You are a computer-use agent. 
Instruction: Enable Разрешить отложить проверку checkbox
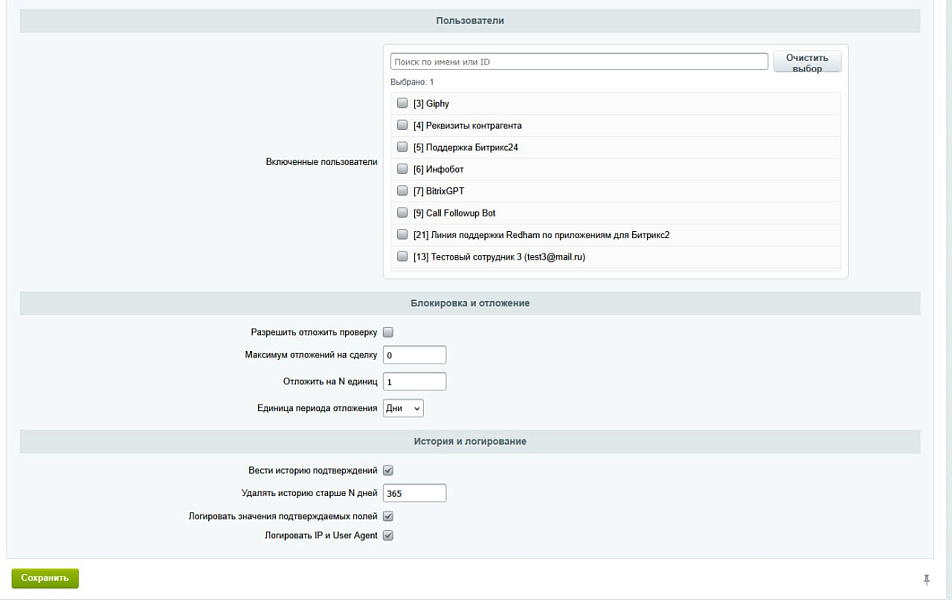point(388,332)
